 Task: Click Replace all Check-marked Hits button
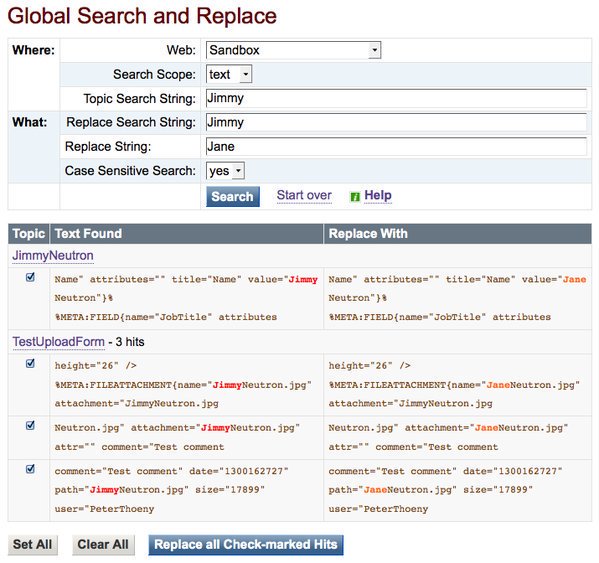coord(246,544)
